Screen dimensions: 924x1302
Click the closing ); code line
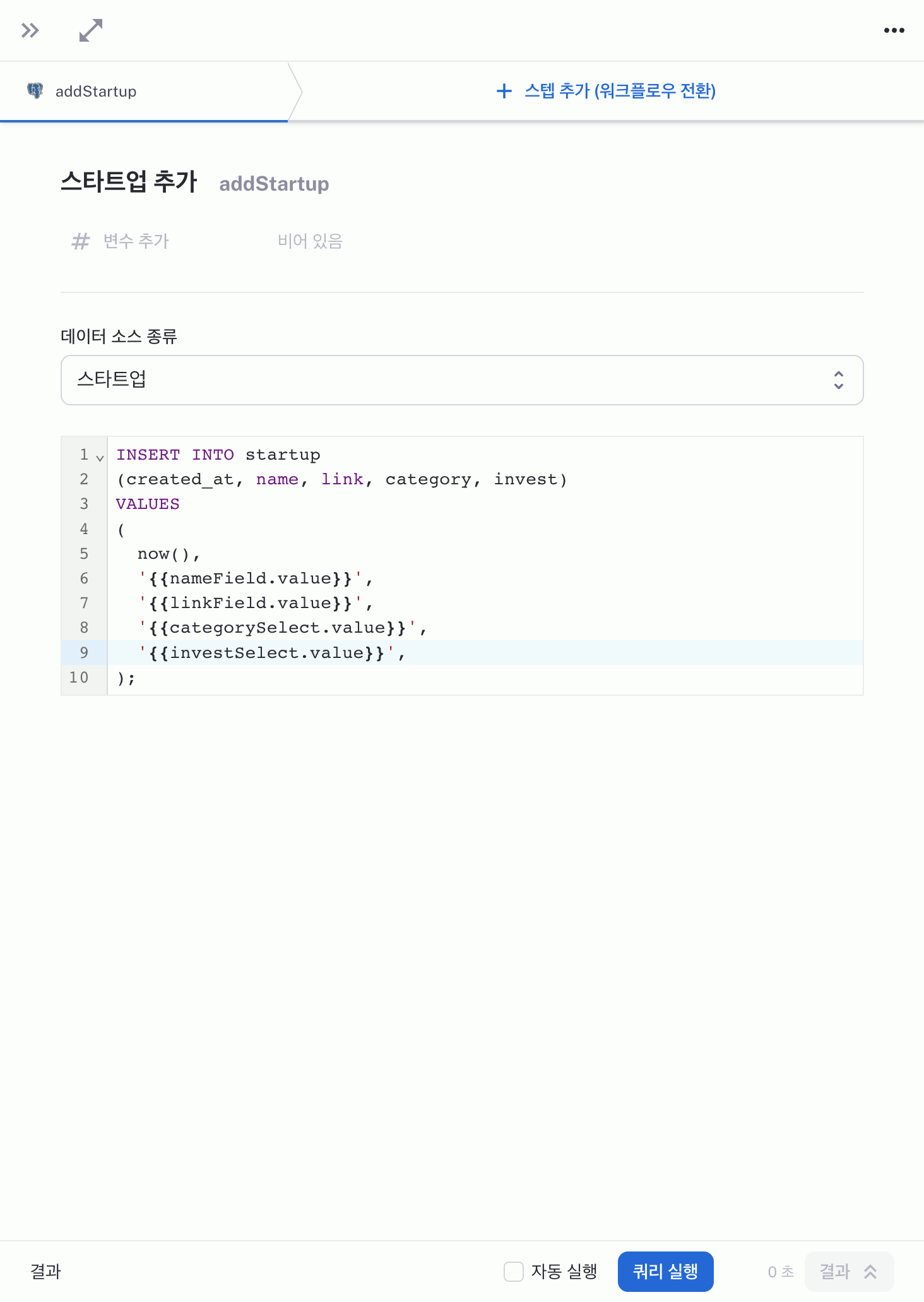[x=126, y=678]
